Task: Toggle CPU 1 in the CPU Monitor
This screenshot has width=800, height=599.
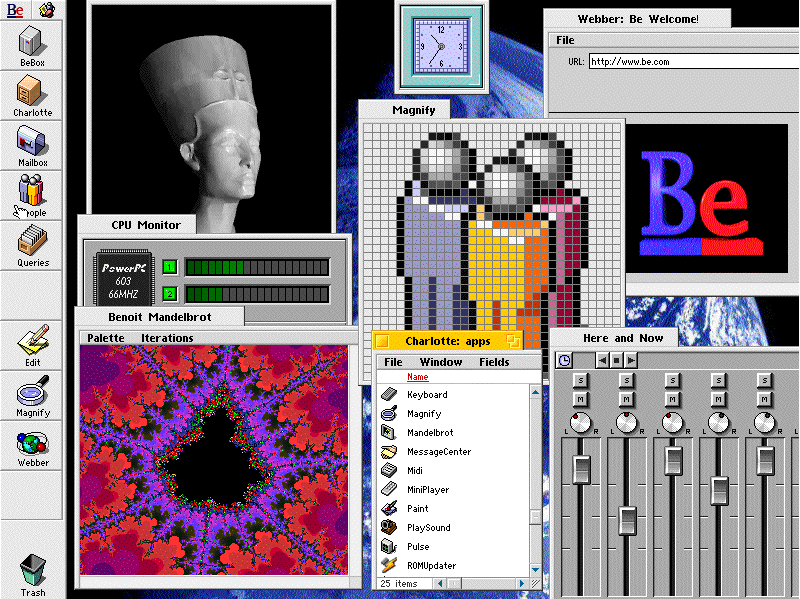Action: [169, 267]
